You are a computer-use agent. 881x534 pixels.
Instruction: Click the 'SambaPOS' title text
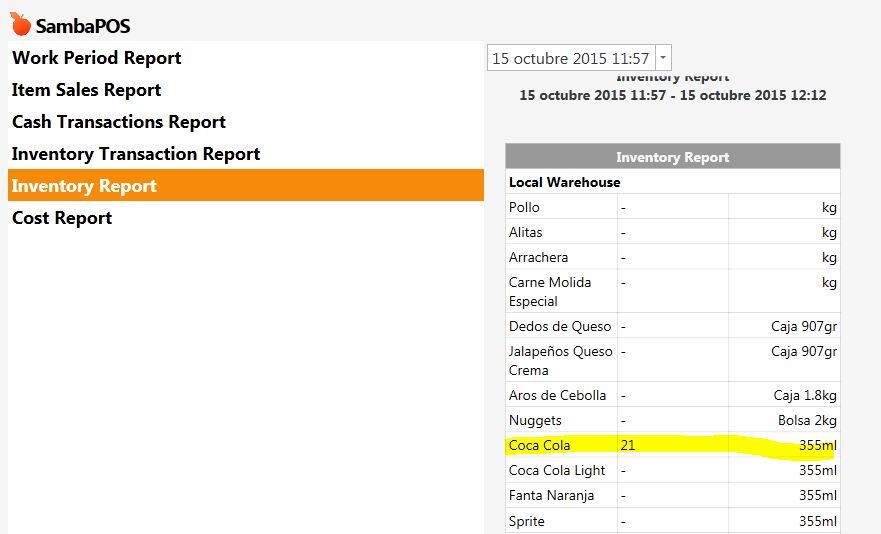(83, 26)
